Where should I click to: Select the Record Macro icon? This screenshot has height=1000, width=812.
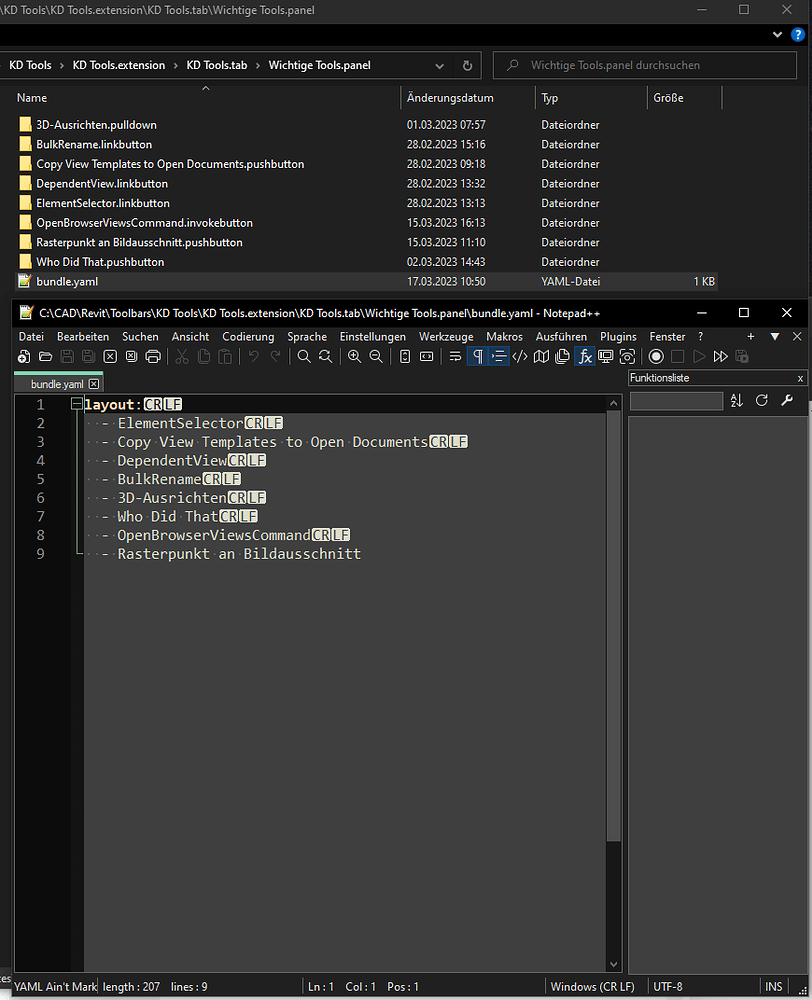[656, 356]
